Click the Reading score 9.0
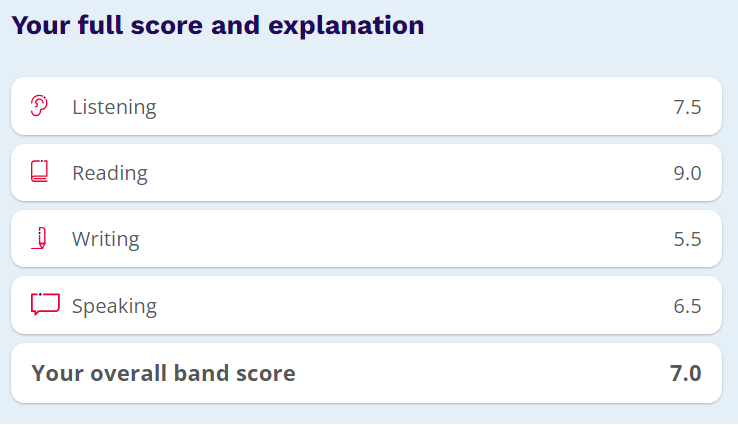Image resolution: width=738 pixels, height=425 pixels. coord(687,173)
